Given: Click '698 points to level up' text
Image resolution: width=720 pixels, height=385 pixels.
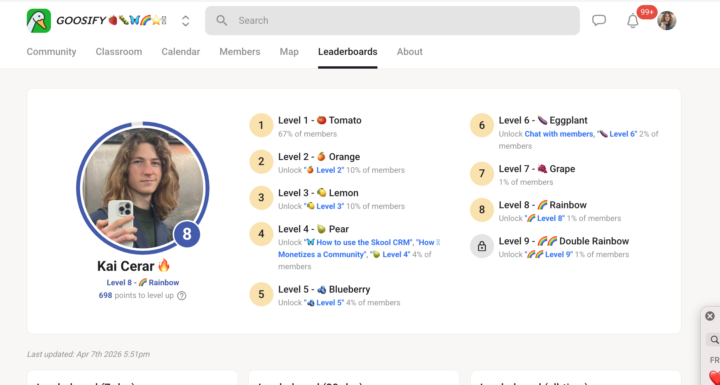Looking at the screenshot, I should point(136,295).
